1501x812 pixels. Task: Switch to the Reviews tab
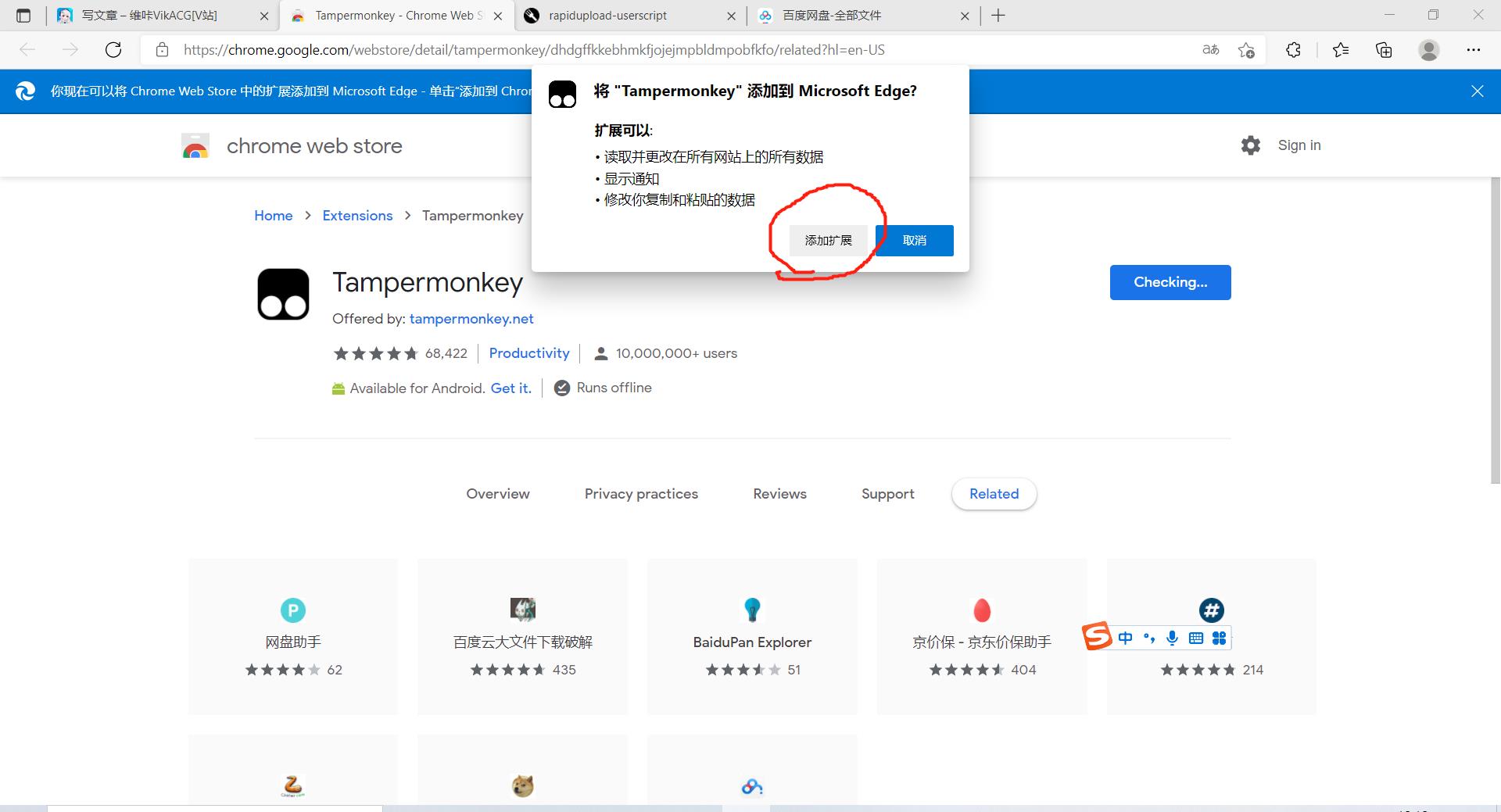779,494
